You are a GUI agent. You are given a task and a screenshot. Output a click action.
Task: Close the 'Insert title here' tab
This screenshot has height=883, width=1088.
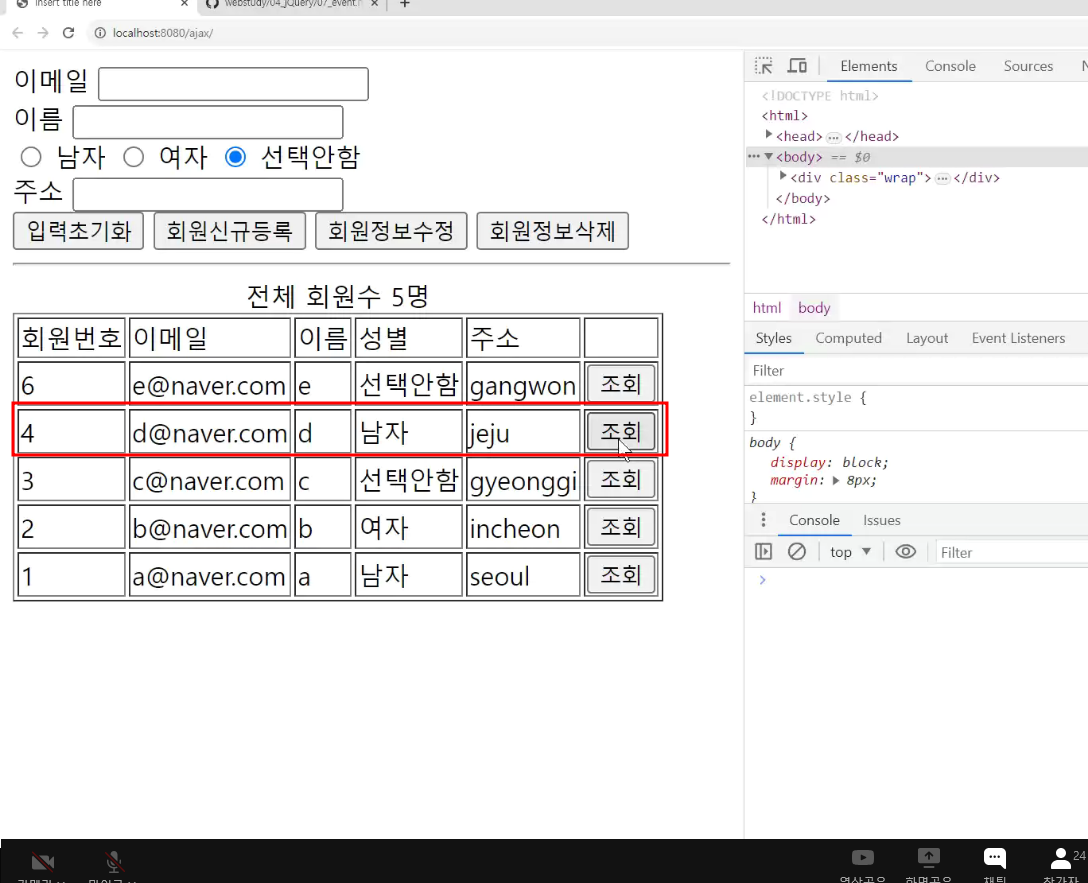(x=184, y=4)
